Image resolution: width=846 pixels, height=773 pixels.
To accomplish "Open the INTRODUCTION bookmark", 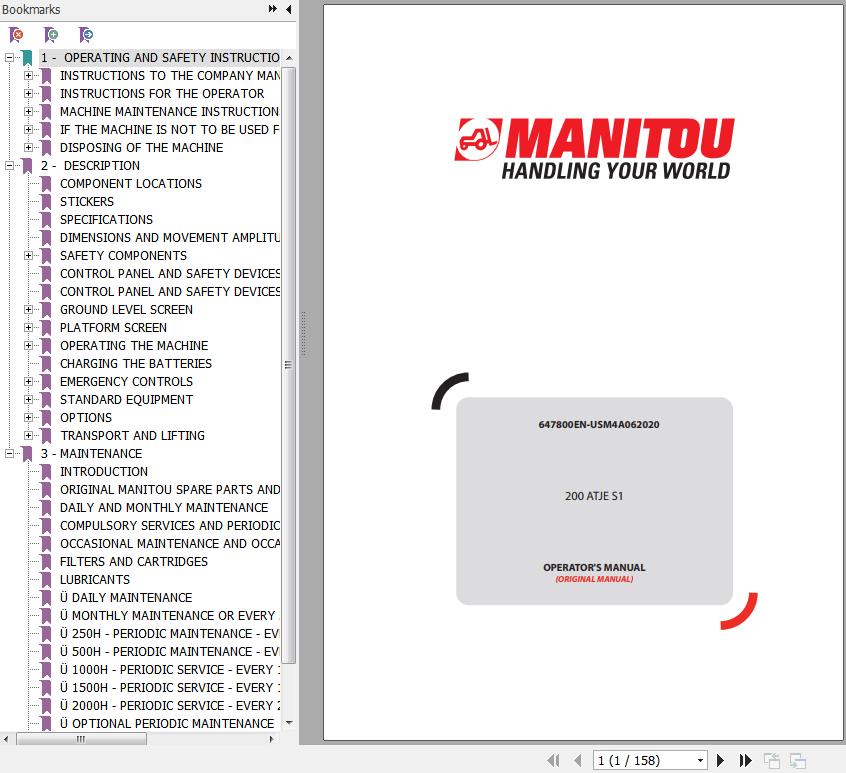I will pos(104,471).
